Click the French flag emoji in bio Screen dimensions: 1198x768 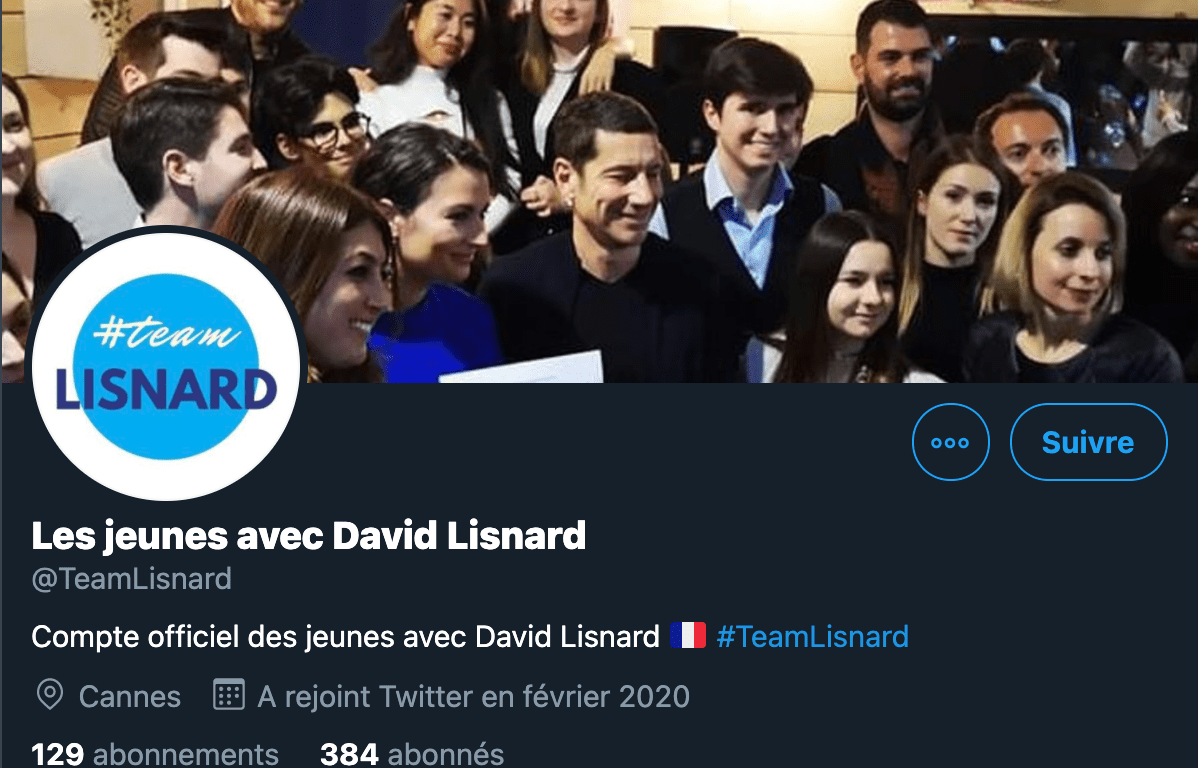point(688,636)
